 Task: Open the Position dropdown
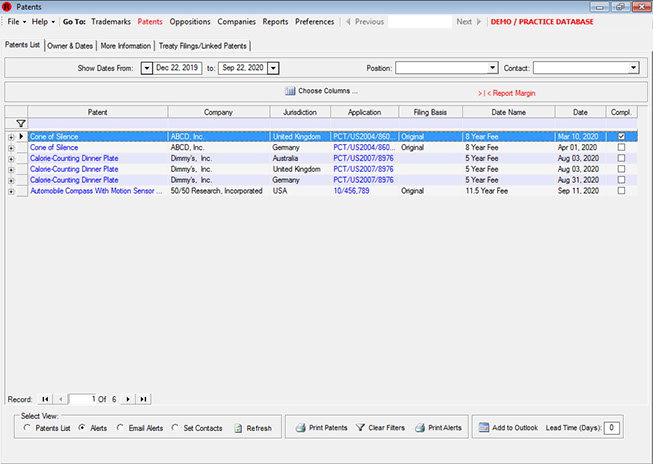tap(492, 68)
